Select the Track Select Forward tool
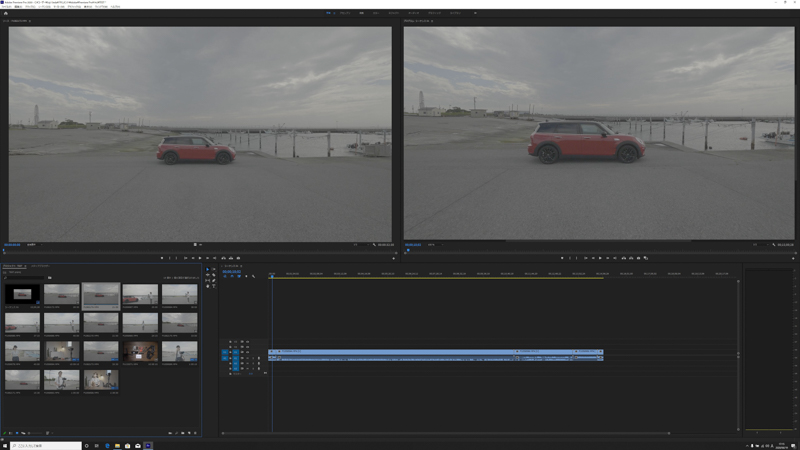 pyautogui.click(x=213, y=269)
